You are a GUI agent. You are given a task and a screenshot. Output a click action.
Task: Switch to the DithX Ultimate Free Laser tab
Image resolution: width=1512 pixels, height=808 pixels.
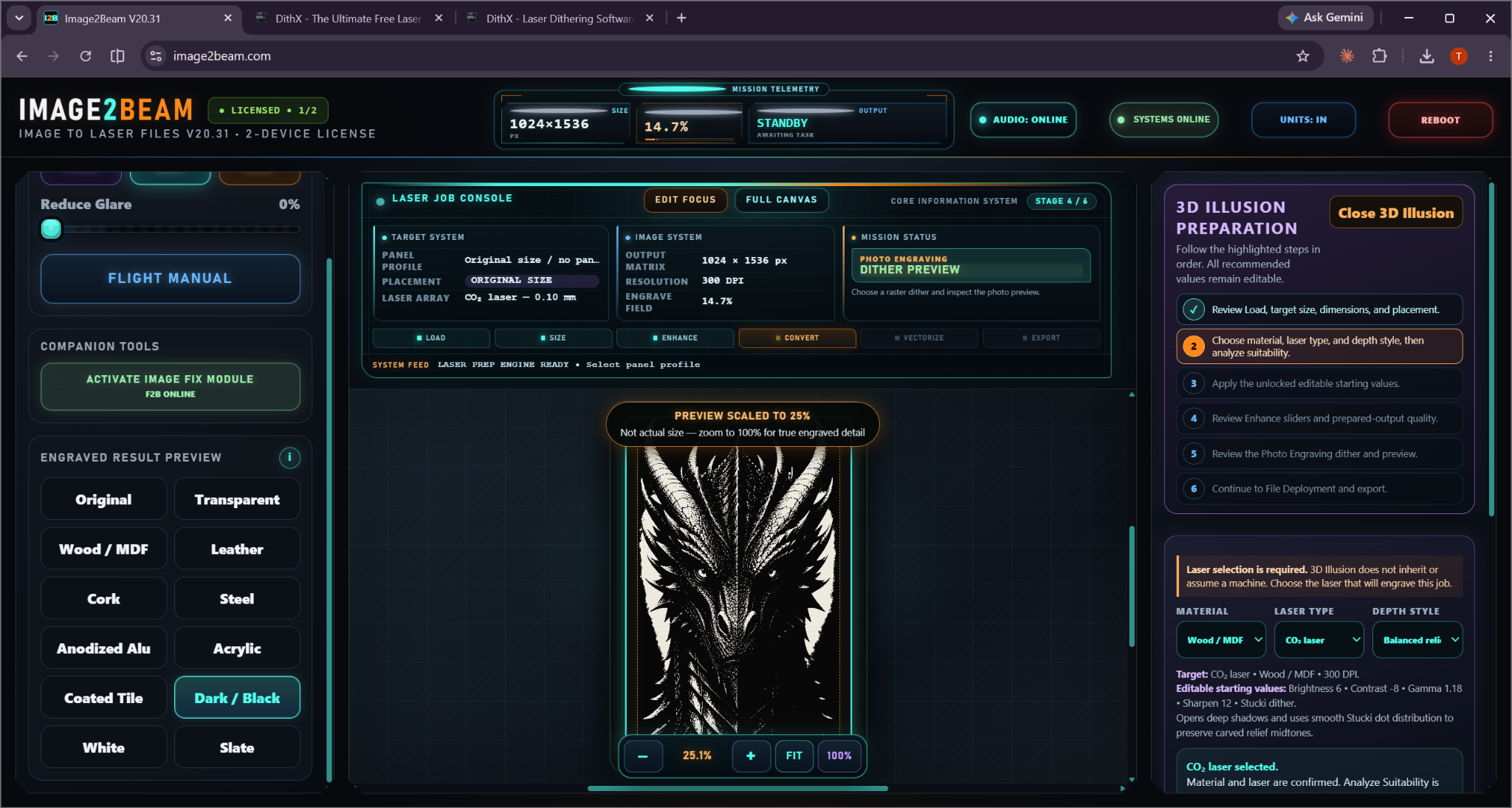point(348,18)
